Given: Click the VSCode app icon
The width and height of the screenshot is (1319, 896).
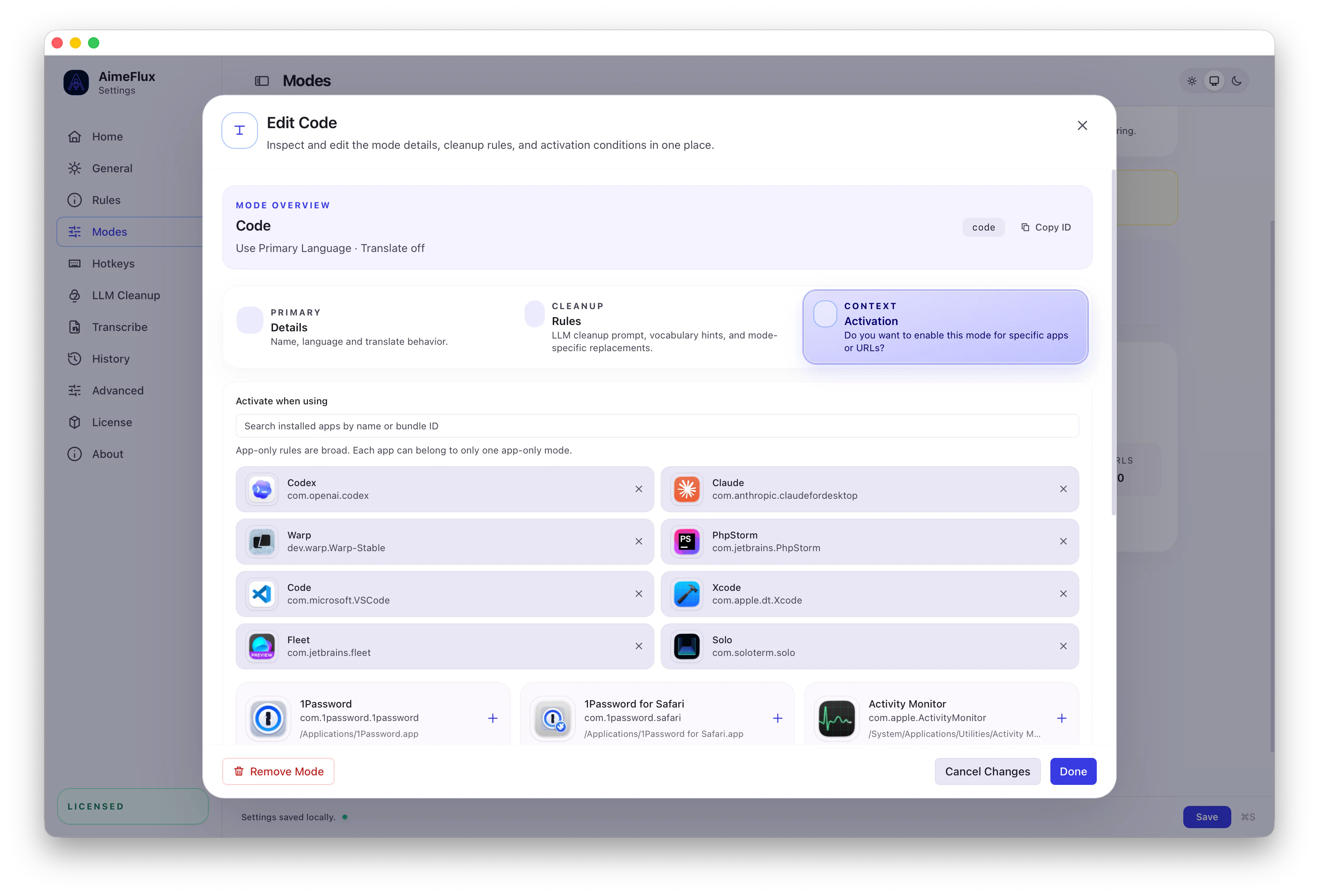Looking at the screenshot, I should pos(261,594).
